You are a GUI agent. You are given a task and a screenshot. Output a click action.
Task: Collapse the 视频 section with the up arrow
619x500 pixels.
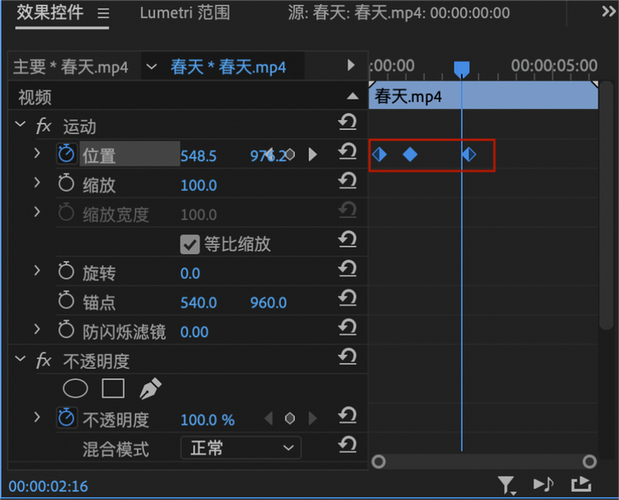pyautogui.click(x=353, y=96)
